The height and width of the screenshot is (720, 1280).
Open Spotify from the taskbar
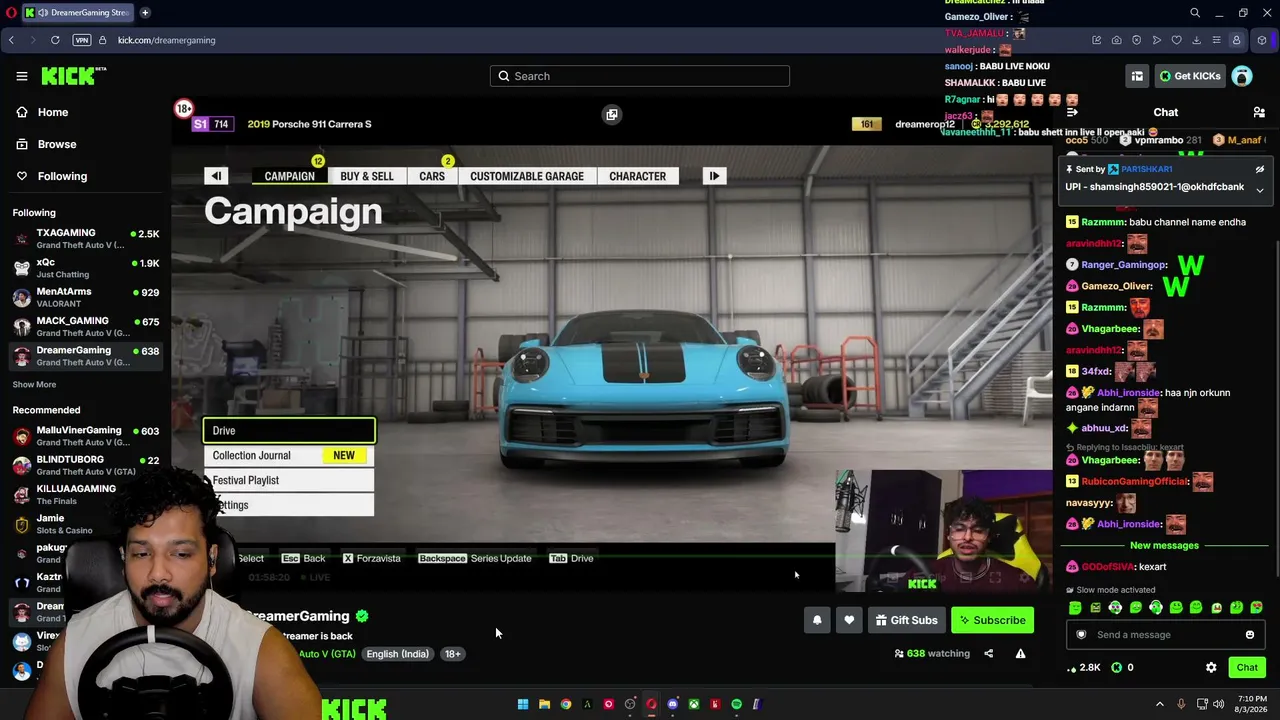coord(736,704)
